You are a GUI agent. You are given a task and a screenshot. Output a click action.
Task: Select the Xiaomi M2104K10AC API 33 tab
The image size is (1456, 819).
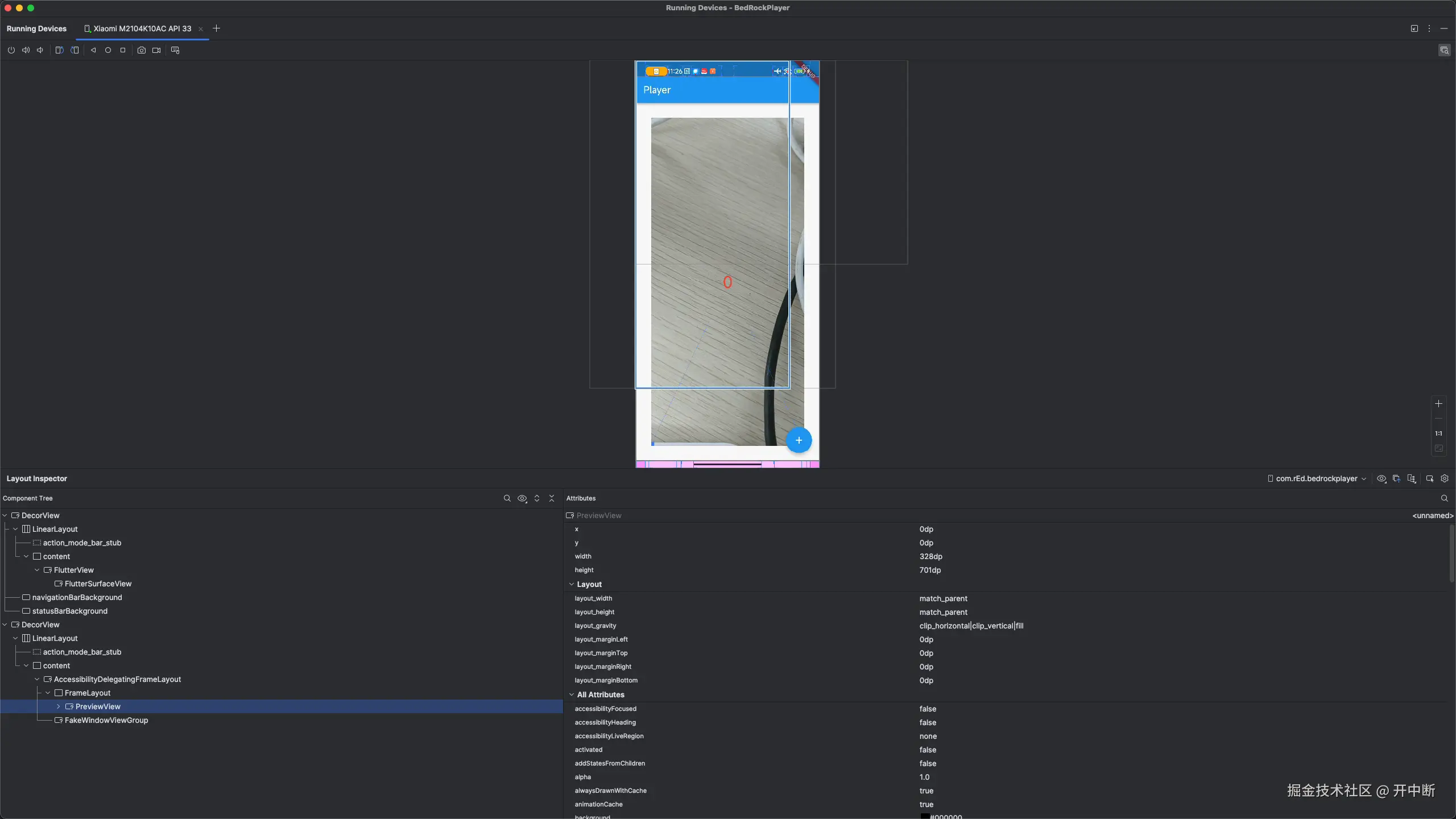click(x=142, y=28)
